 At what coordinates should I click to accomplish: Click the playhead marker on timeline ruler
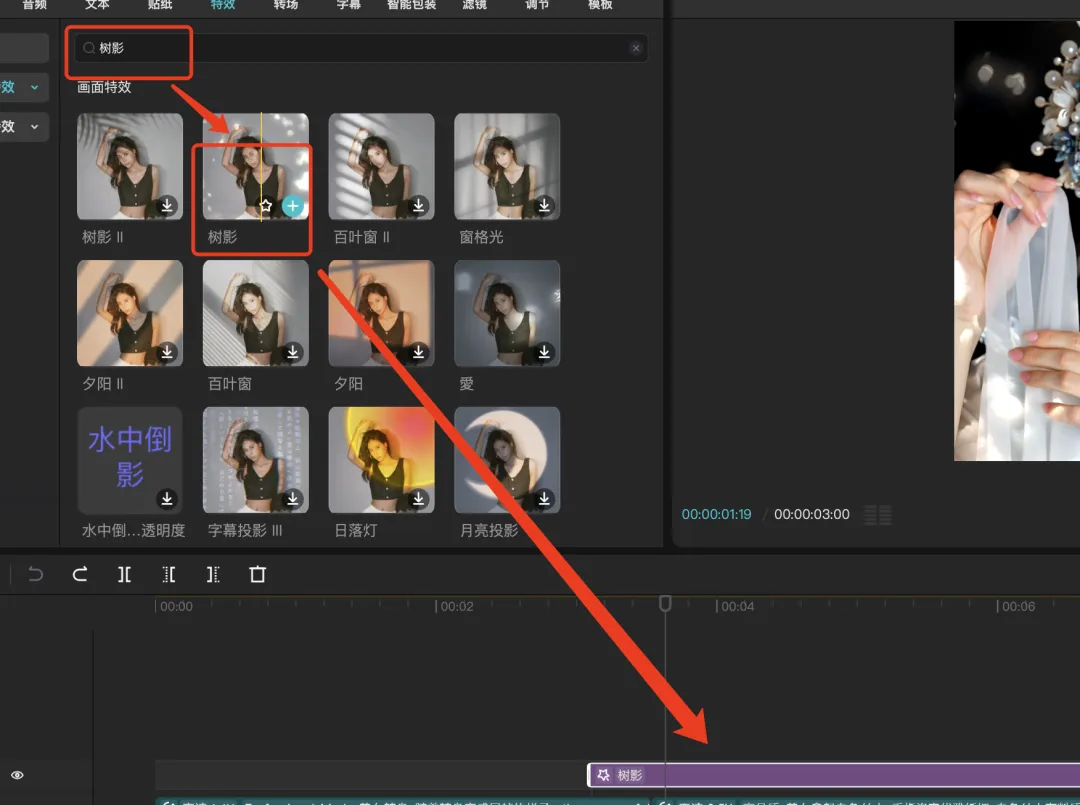click(665, 603)
